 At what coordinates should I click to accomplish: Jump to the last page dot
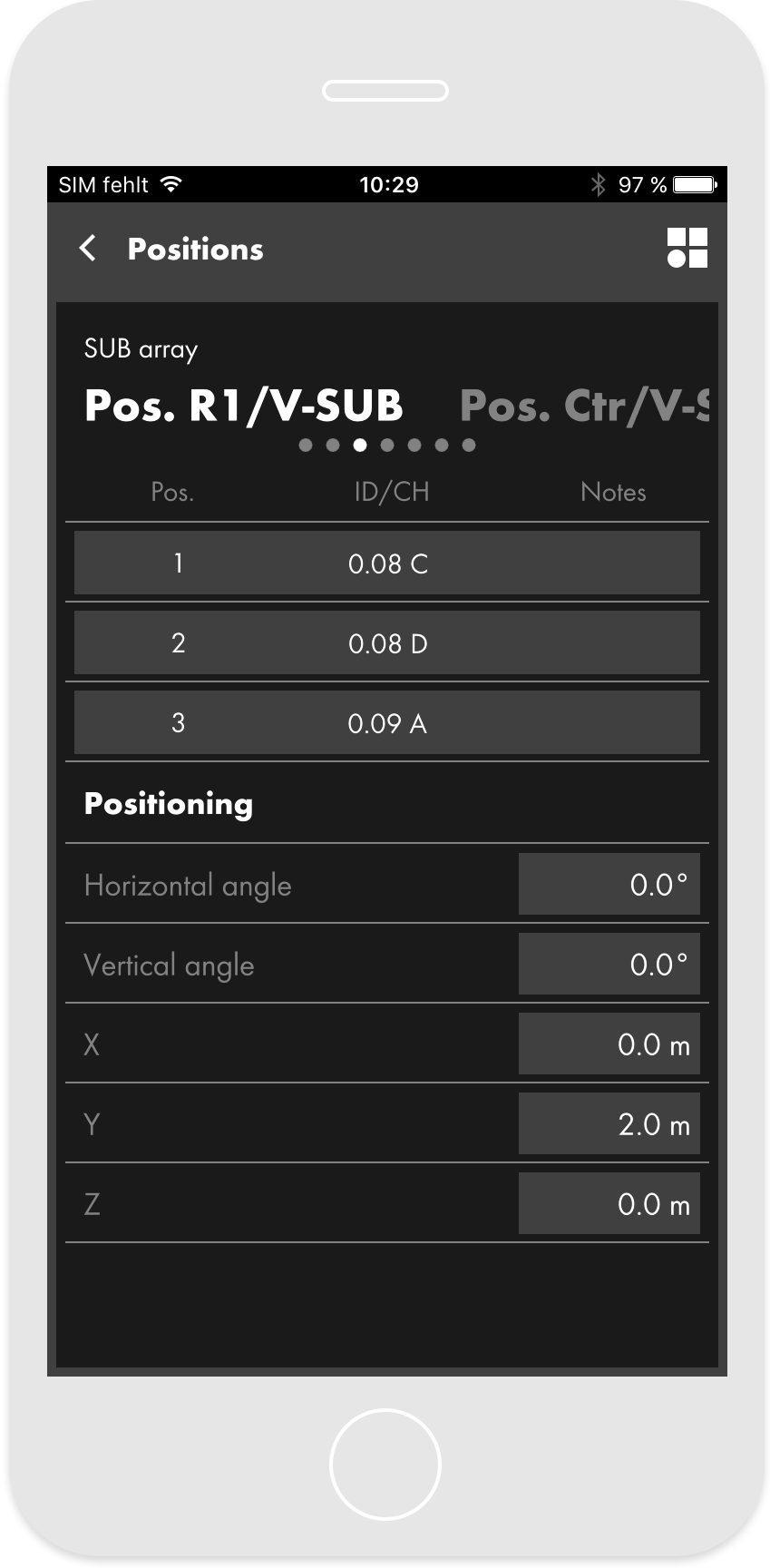coord(469,445)
